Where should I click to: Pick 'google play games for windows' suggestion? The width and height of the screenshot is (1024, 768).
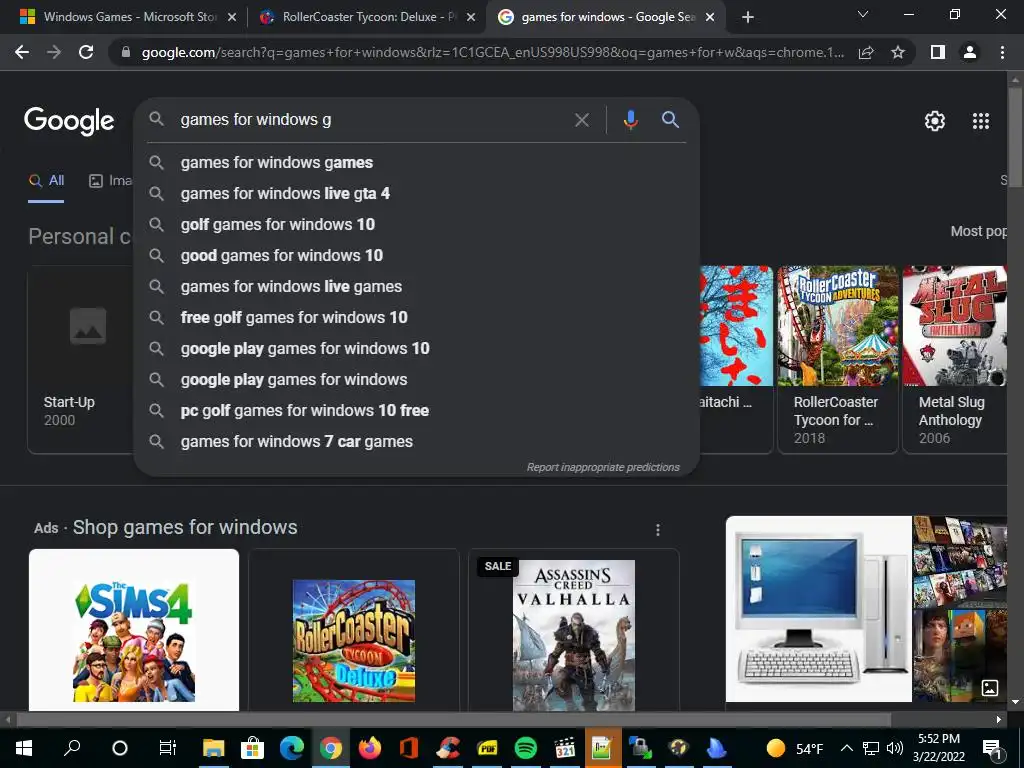point(417,379)
